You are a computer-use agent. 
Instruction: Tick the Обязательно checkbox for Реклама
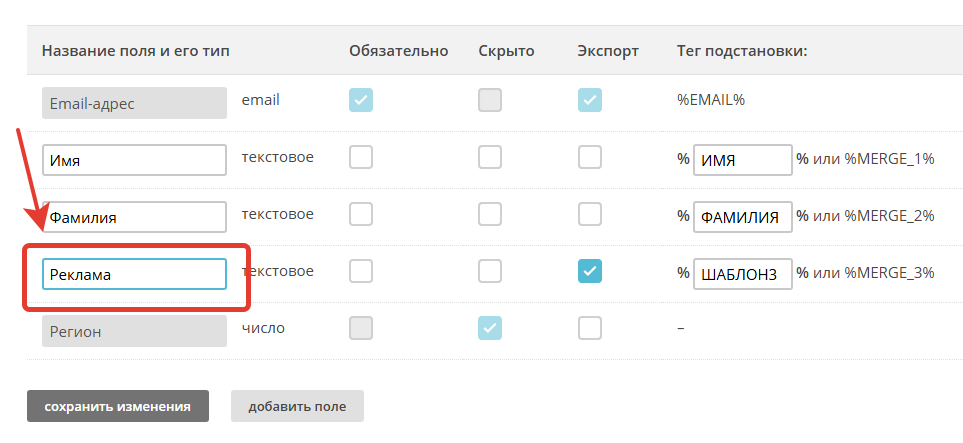pyautogui.click(x=361, y=272)
